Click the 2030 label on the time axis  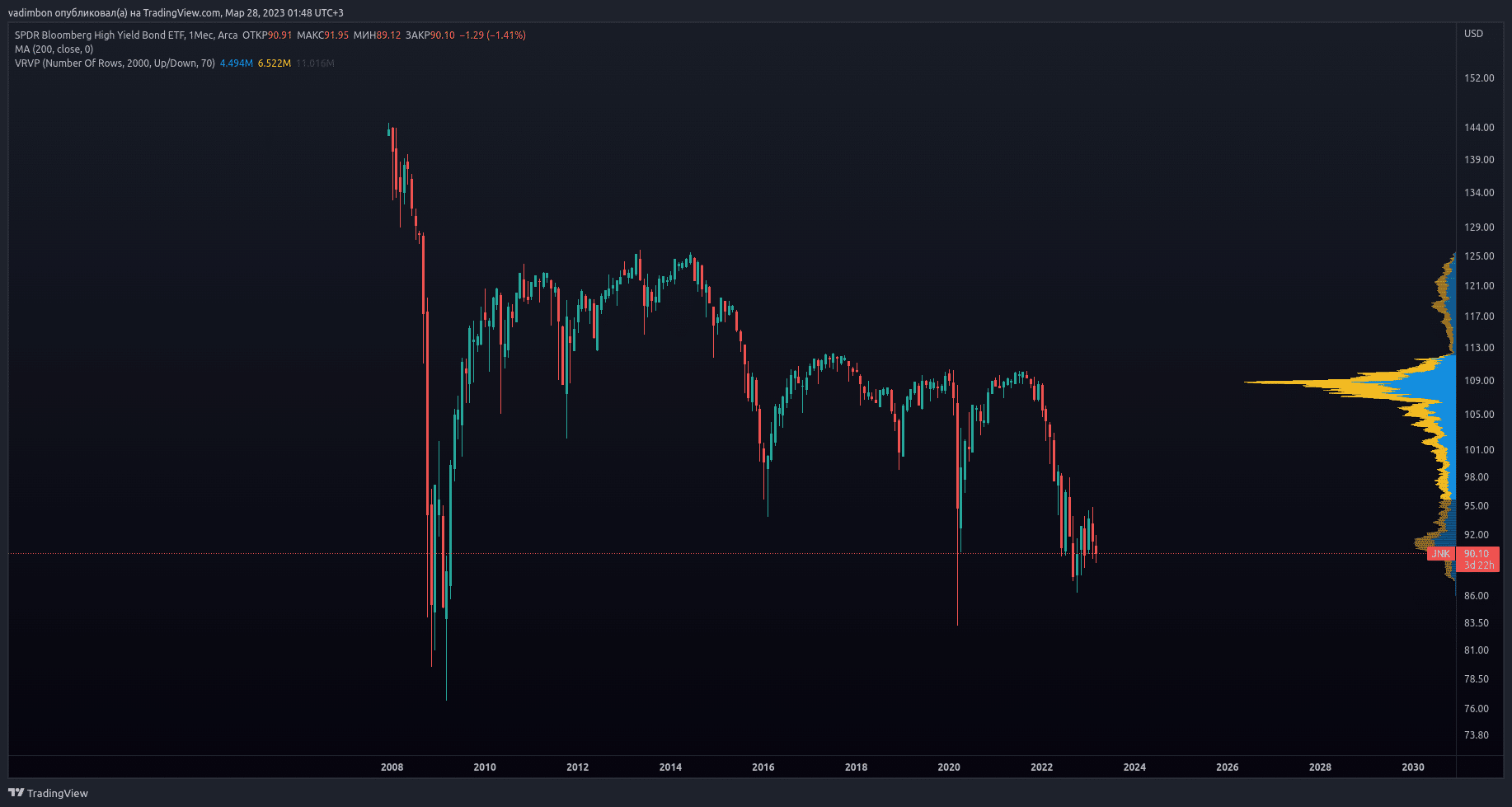tap(1412, 767)
